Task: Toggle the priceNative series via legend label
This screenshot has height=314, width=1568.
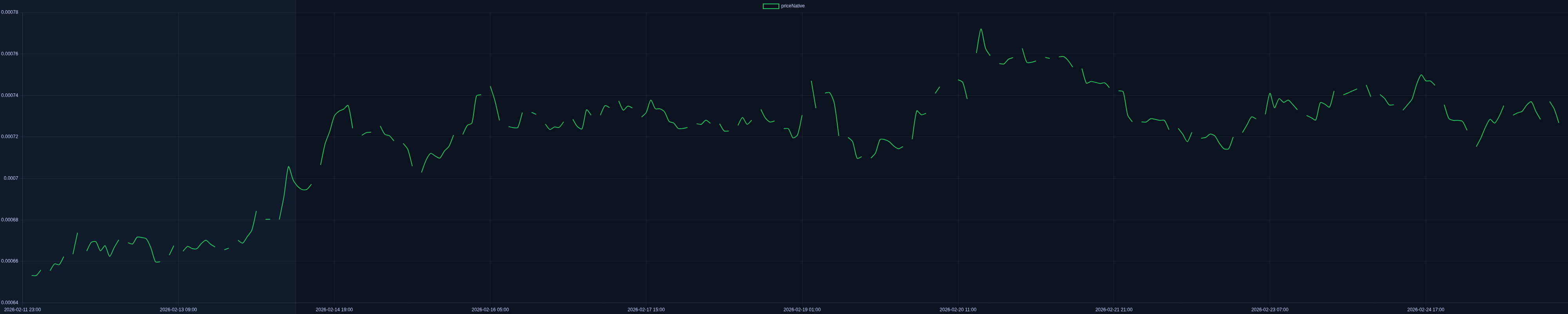Action: [x=793, y=6]
